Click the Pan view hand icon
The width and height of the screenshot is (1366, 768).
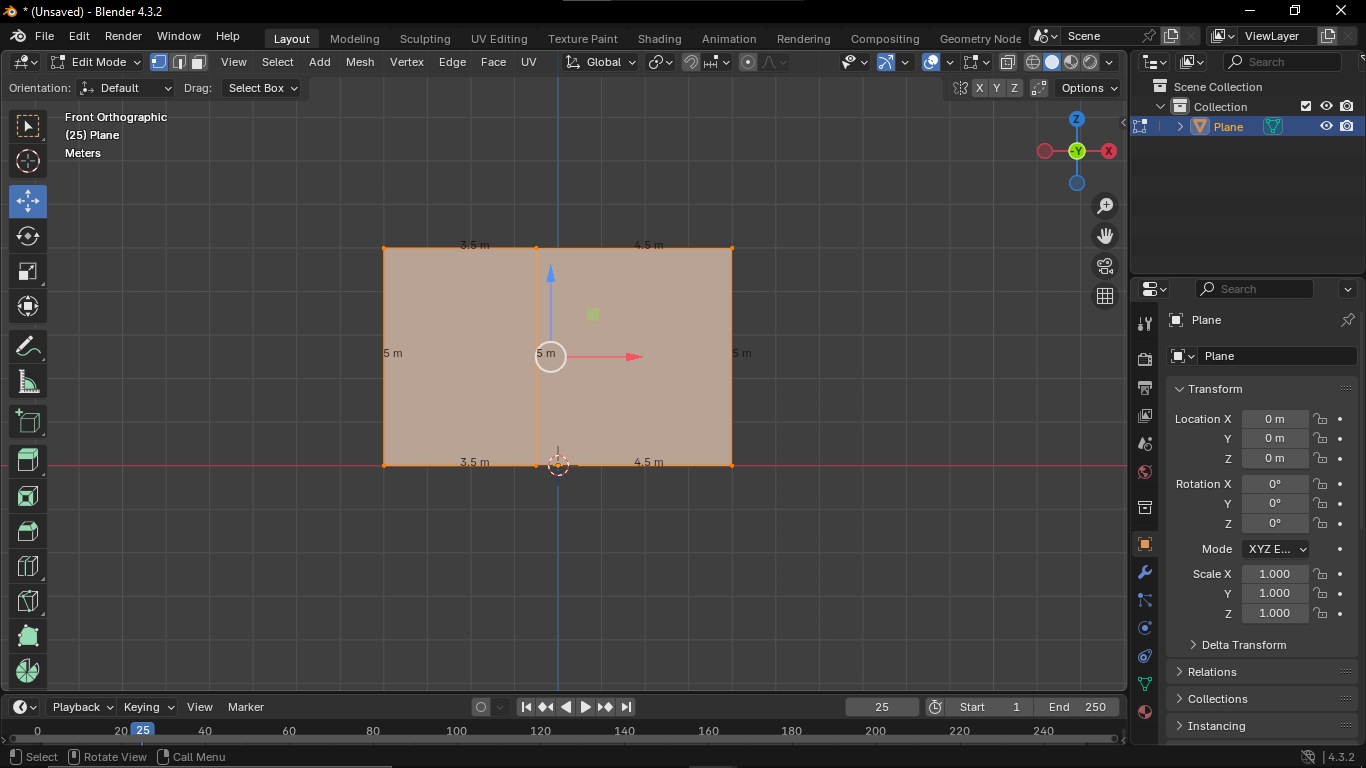click(x=1105, y=236)
